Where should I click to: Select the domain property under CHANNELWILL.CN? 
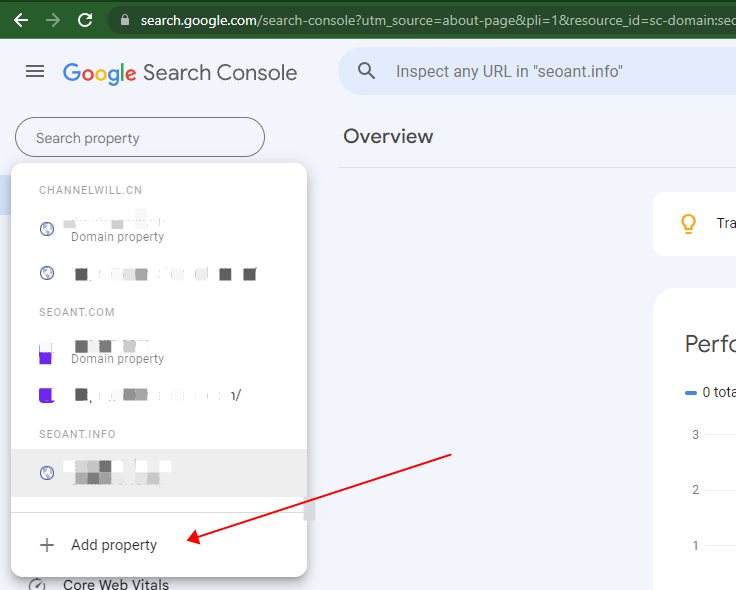(159, 229)
